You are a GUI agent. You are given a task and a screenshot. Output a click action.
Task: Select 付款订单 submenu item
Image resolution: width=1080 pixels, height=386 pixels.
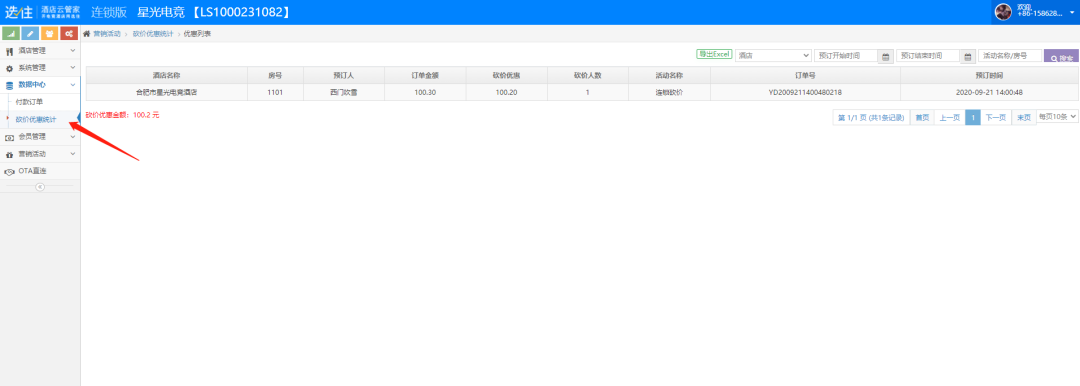(x=30, y=102)
